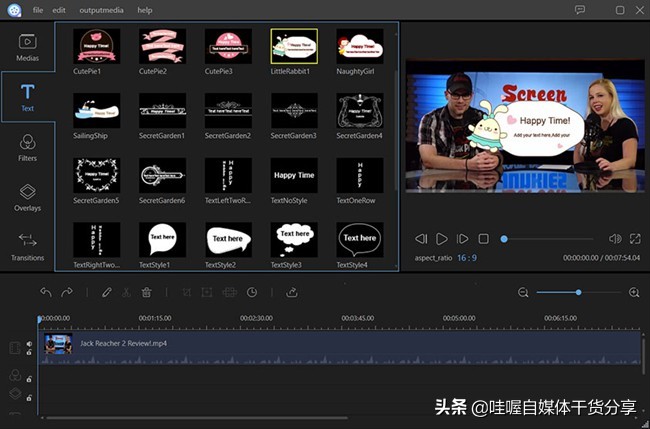This screenshot has height=429, width=650.
Task: Open the Transitions panel
Action: [27, 246]
